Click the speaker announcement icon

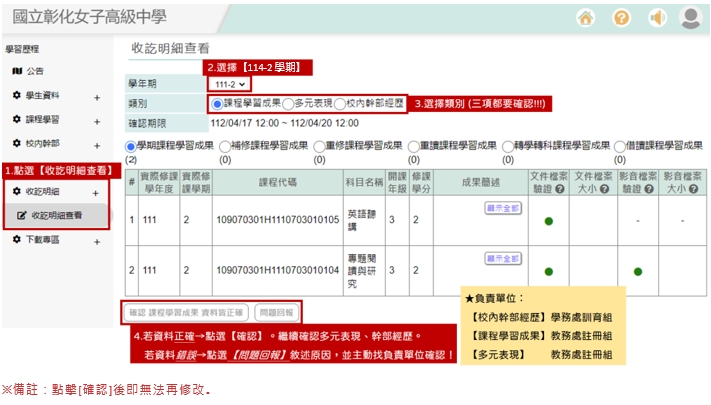[657, 18]
